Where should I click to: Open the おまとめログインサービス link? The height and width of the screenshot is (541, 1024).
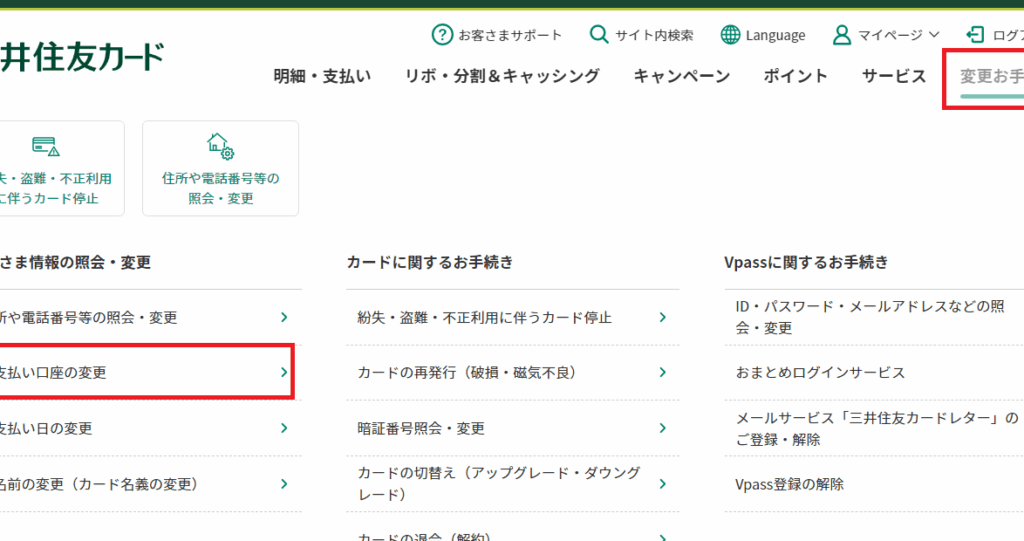(820, 373)
